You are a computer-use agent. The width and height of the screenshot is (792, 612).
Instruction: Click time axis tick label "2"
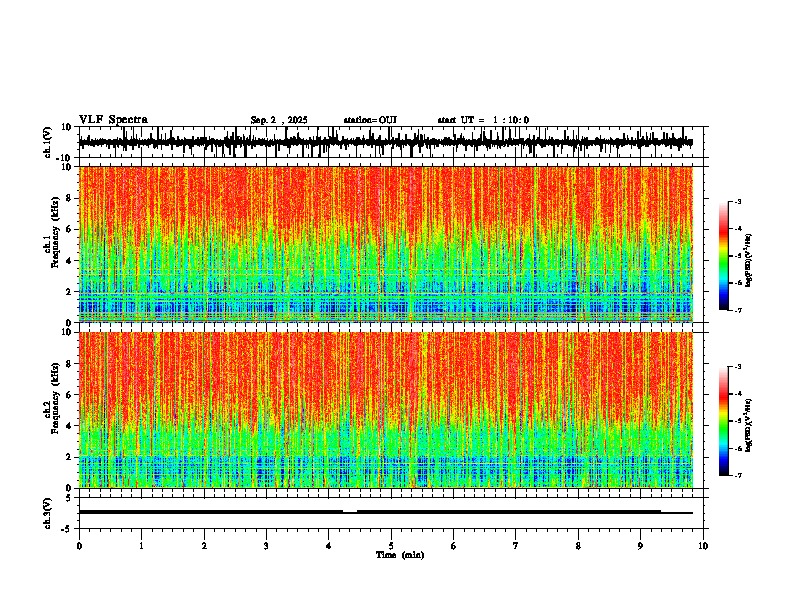click(204, 546)
